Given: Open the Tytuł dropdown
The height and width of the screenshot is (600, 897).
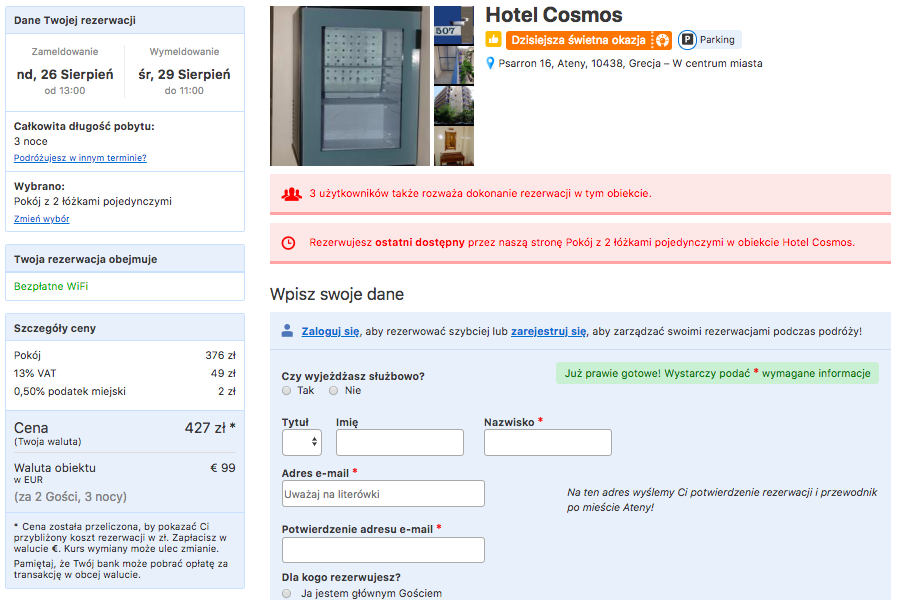Looking at the screenshot, I should pyautogui.click(x=301, y=442).
